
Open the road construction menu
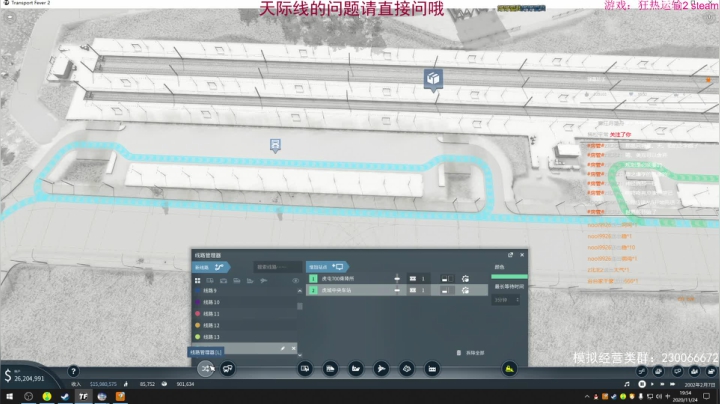[305, 369]
